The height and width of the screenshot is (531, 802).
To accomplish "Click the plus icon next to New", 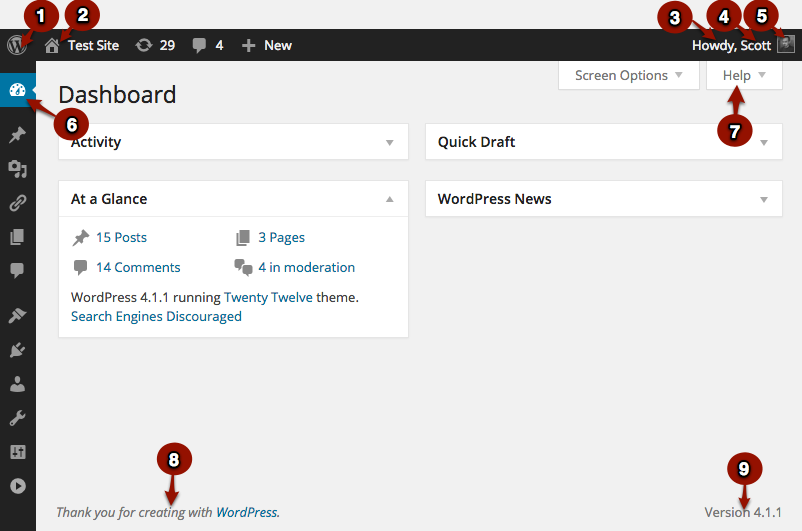I will (x=248, y=46).
